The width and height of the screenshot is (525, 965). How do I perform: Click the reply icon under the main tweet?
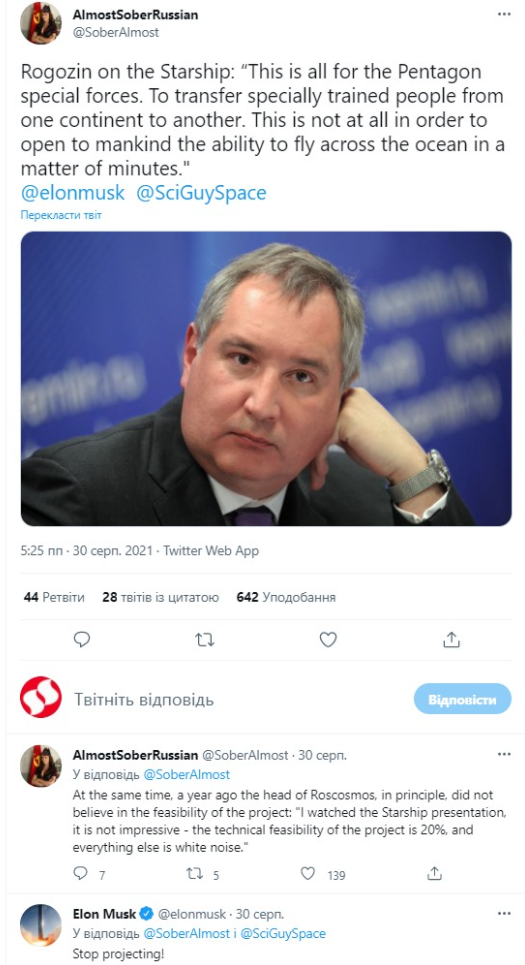pyautogui.click(x=82, y=639)
